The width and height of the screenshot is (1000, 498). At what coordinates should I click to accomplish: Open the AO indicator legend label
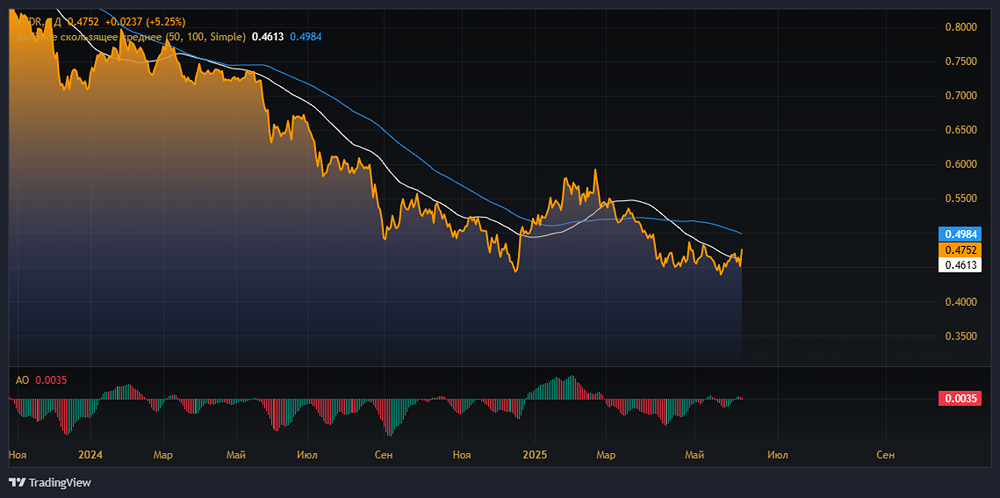point(22,380)
